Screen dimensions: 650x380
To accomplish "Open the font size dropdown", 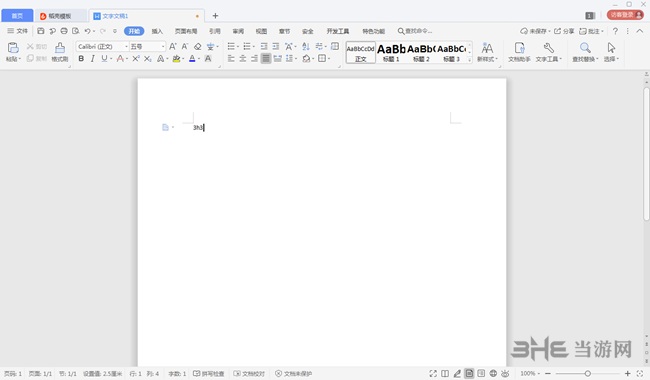I will (x=163, y=46).
